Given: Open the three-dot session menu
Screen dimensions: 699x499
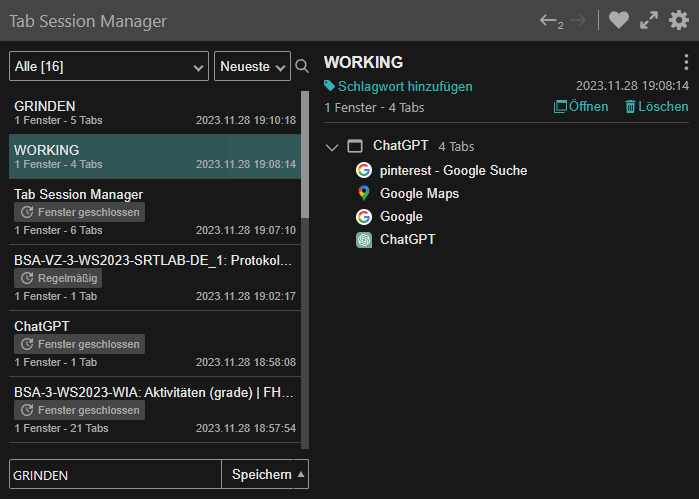Looking at the screenshot, I should tap(685, 62).
